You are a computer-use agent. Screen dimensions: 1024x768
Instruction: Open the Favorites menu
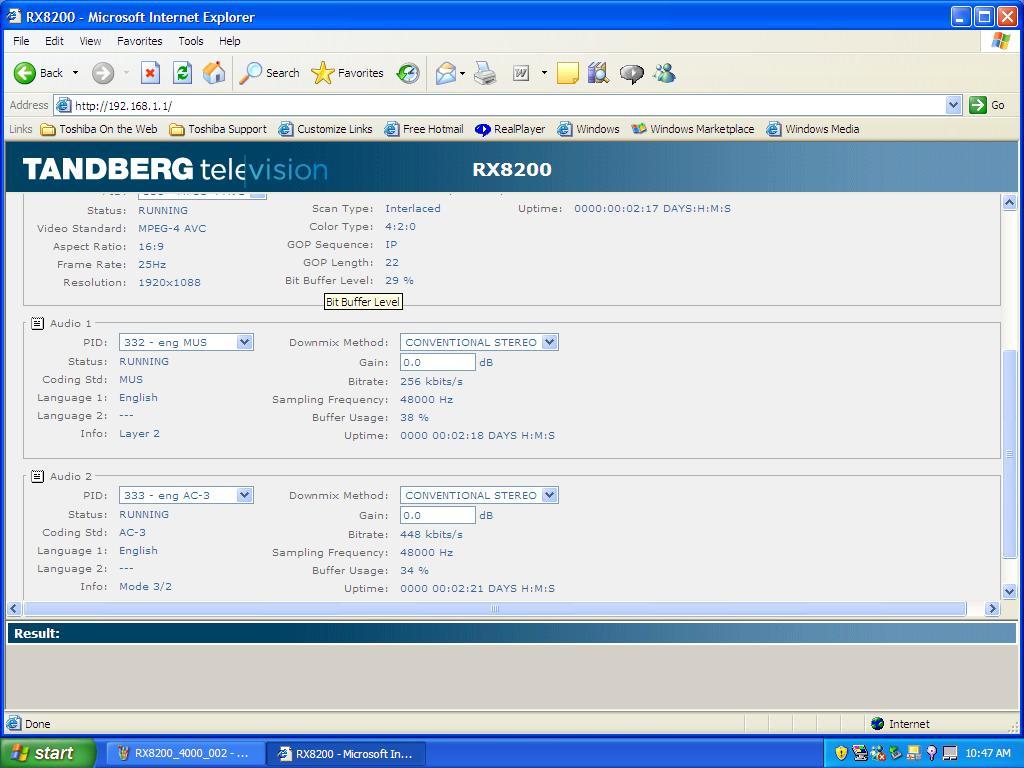(139, 41)
